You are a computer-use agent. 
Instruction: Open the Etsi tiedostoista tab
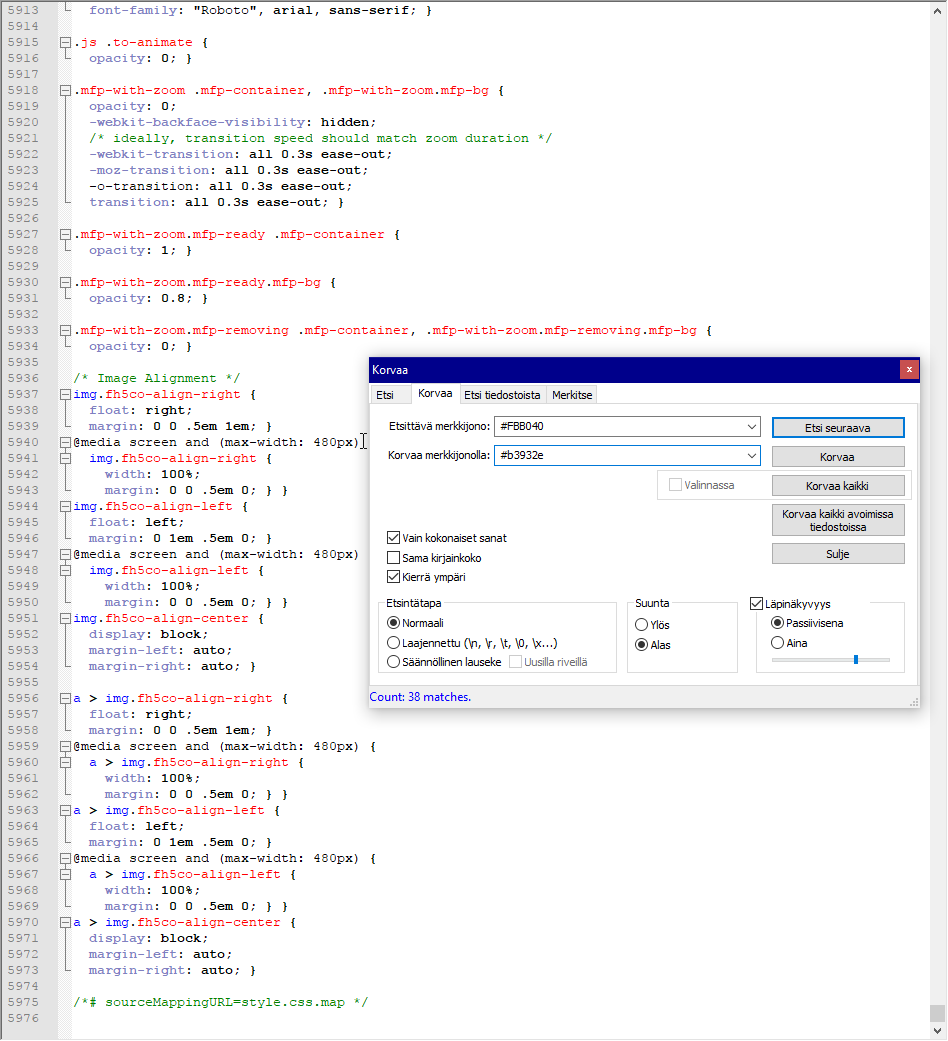(502, 395)
